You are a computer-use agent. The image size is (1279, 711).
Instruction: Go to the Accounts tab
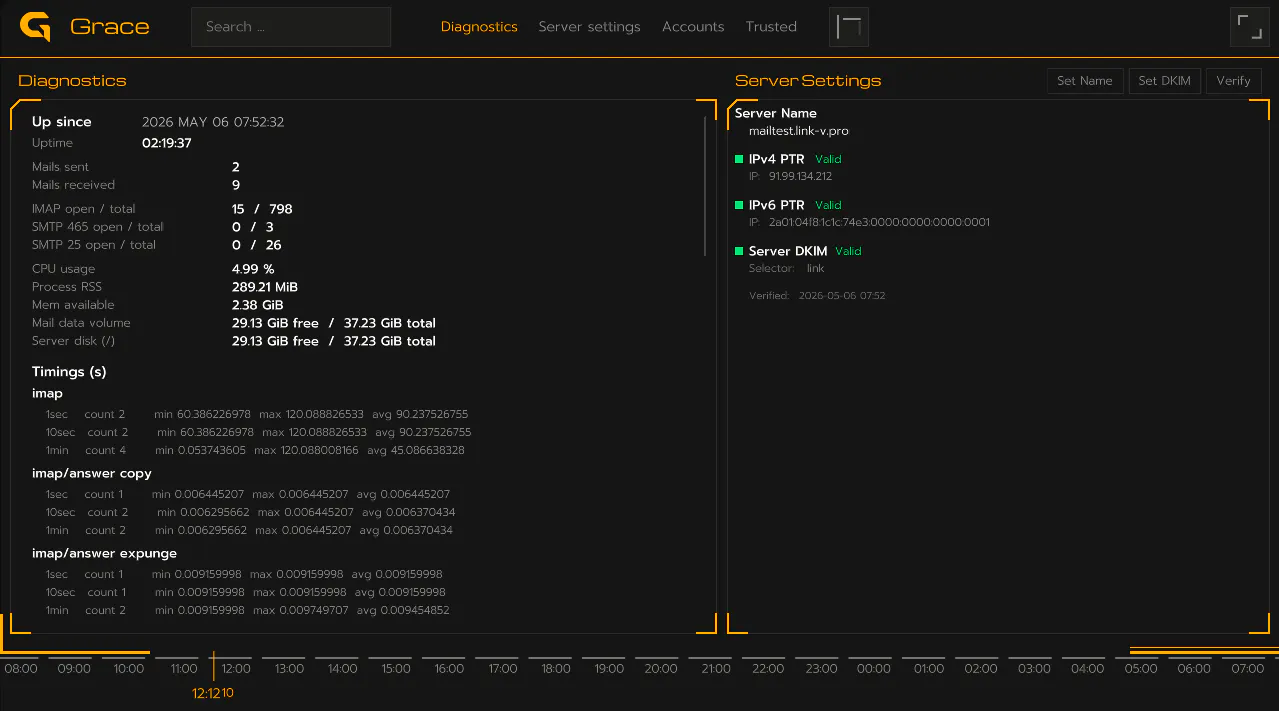point(693,27)
